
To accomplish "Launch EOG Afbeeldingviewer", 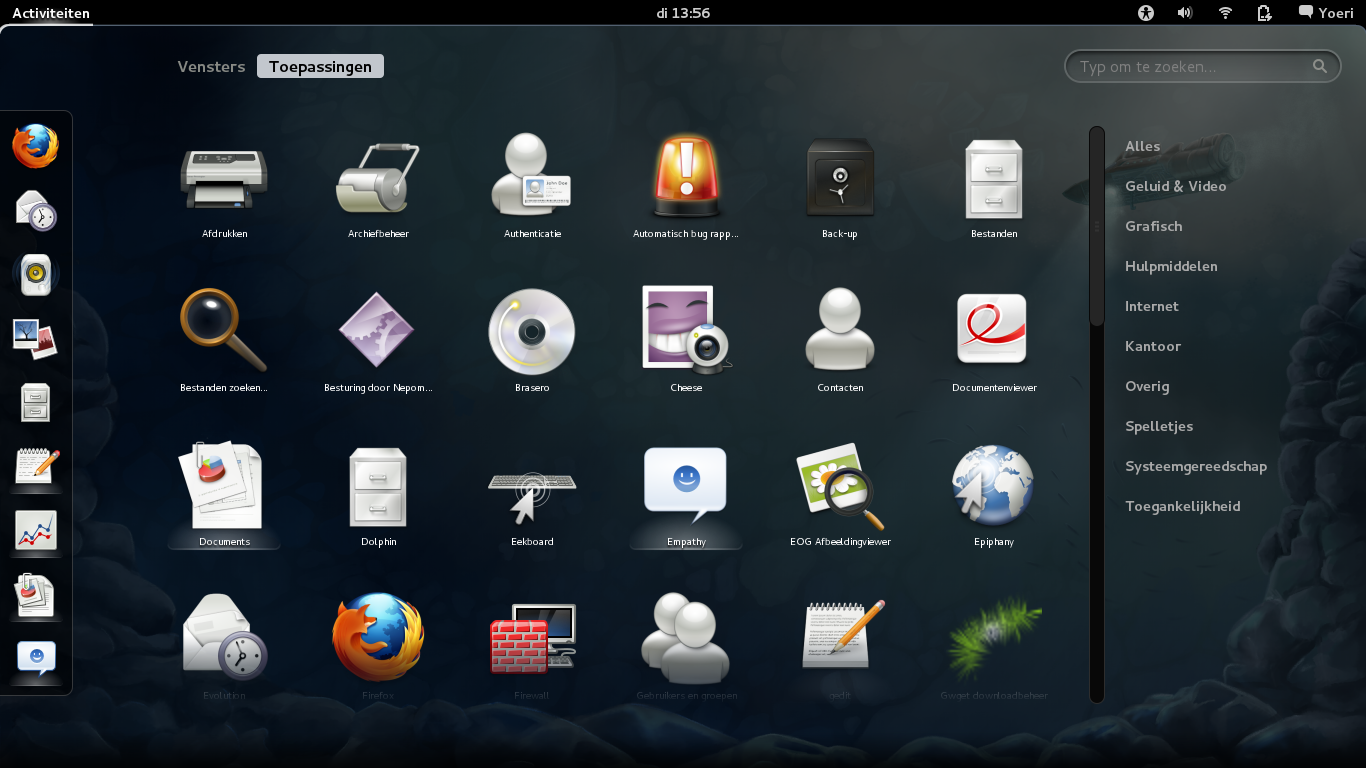I will tap(840, 496).
